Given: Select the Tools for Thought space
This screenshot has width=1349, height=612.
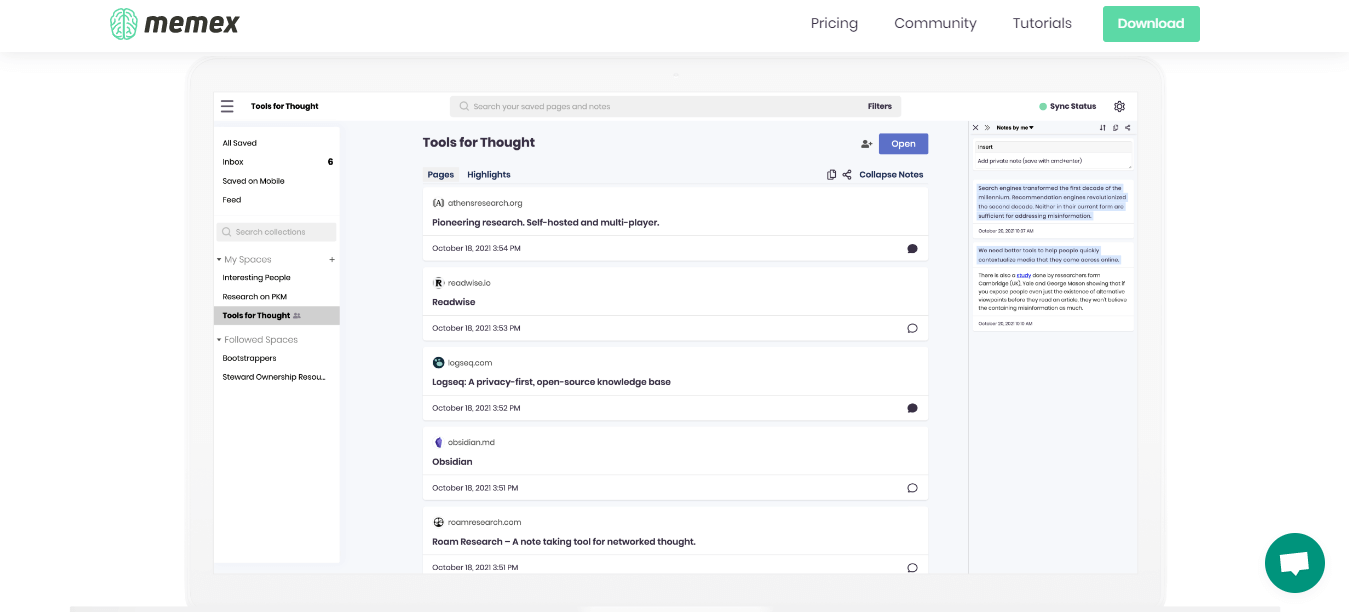Looking at the screenshot, I should pos(277,316).
